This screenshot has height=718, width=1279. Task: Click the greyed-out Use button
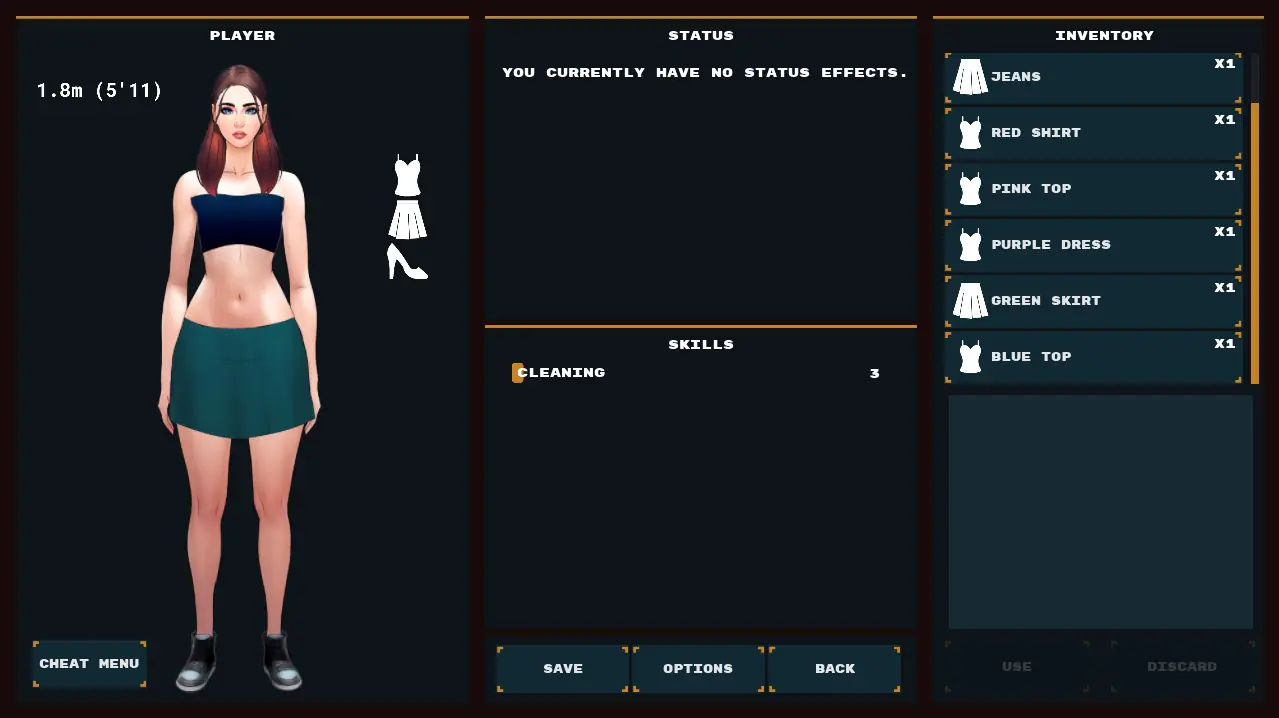click(x=1017, y=667)
